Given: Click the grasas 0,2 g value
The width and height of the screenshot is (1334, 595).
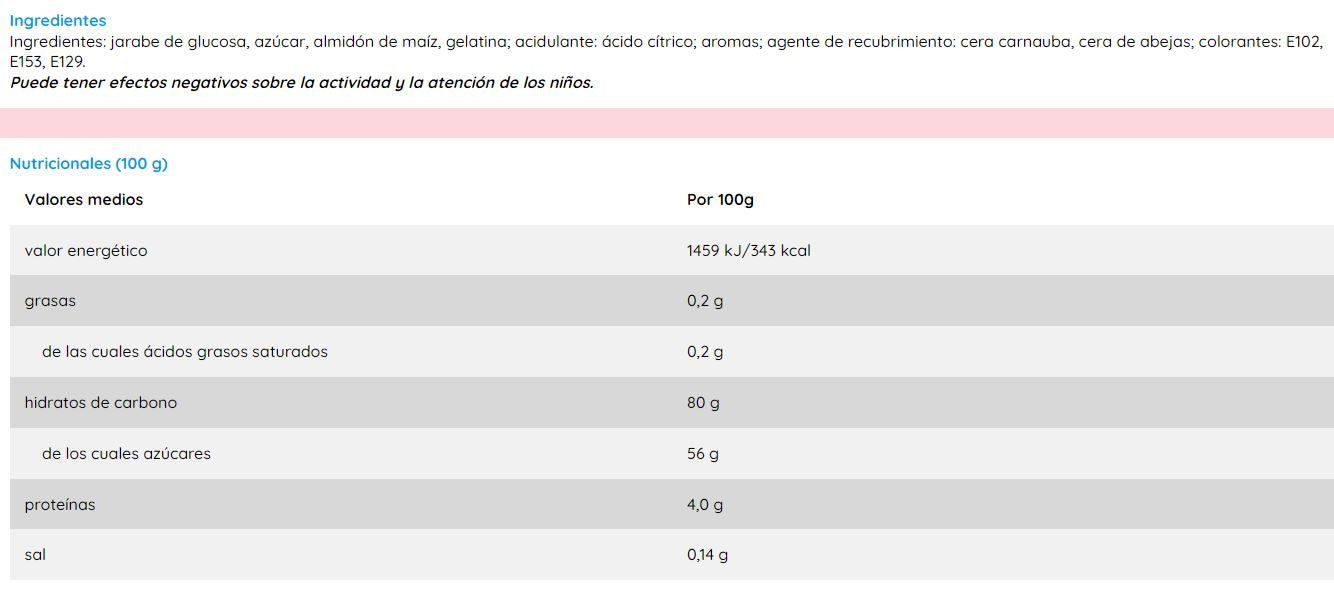Looking at the screenshot, I should [x=705, y=301].
